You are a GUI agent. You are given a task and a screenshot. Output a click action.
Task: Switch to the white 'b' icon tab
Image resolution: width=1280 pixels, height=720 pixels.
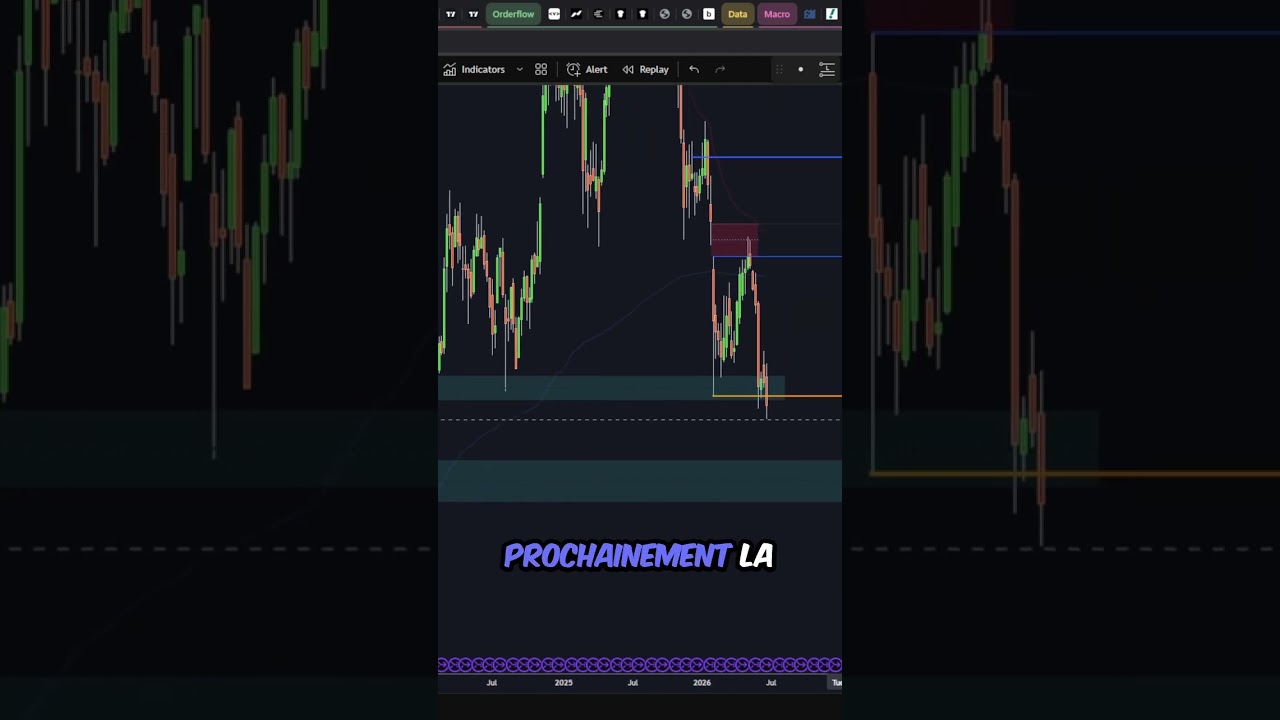[708, 14]
